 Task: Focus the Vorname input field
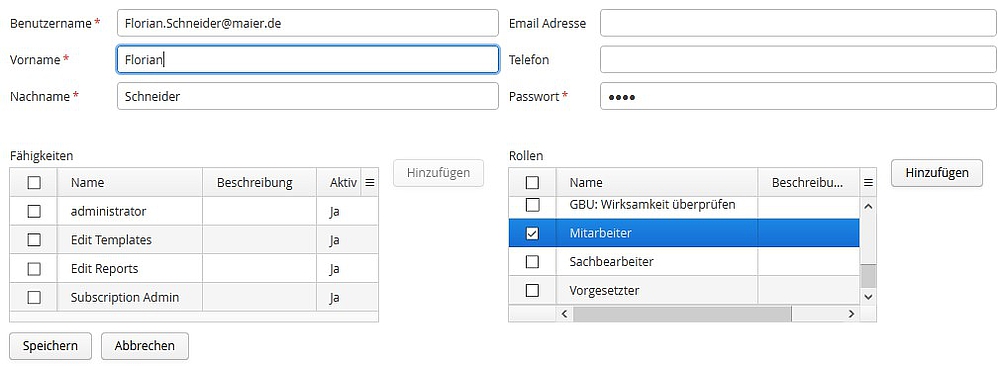click(x=308, y=59)
